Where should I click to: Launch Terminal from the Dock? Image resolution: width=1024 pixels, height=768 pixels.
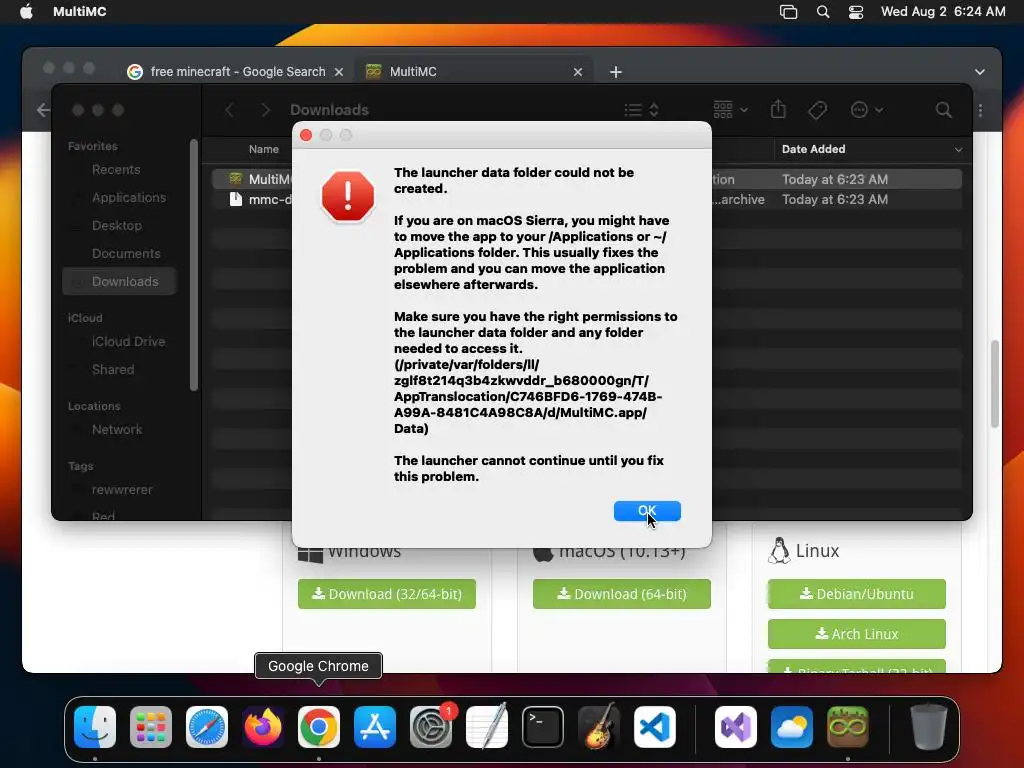543,727
